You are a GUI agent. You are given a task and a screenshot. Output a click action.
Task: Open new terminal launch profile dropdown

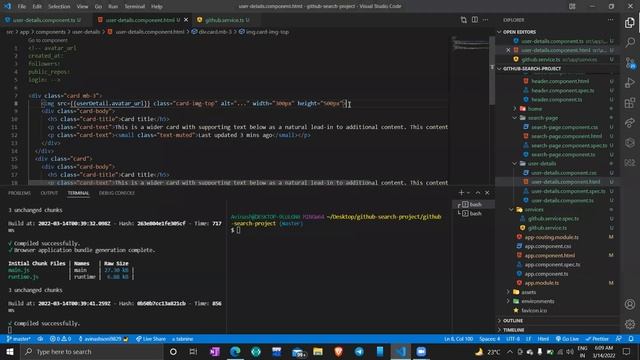pyautogui.click(x=469, y=193)
